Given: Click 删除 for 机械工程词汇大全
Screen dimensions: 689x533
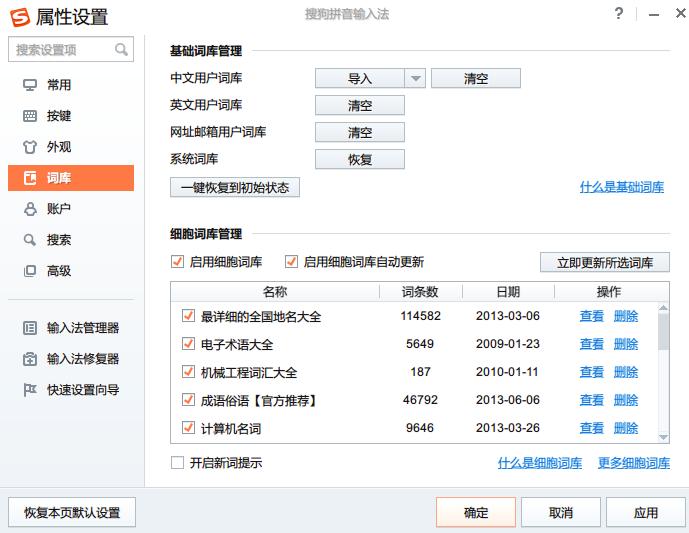Looking at the screenshot, I should (x=626, y=372).
